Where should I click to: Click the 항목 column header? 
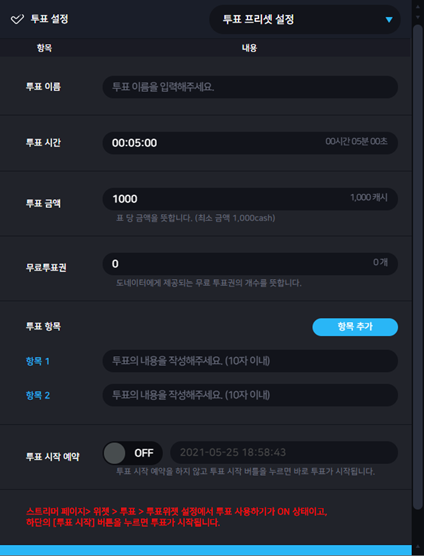tap(44, 48)
